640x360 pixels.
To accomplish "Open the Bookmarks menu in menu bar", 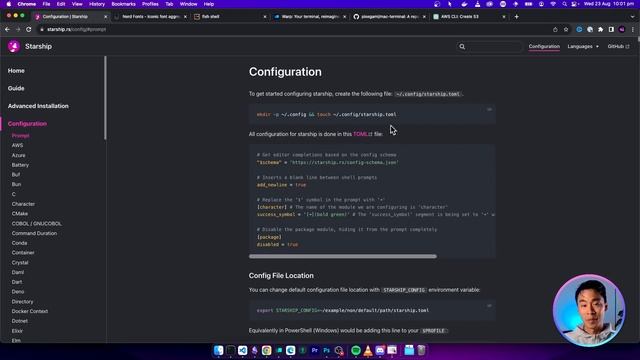I will tap(123, 4).
